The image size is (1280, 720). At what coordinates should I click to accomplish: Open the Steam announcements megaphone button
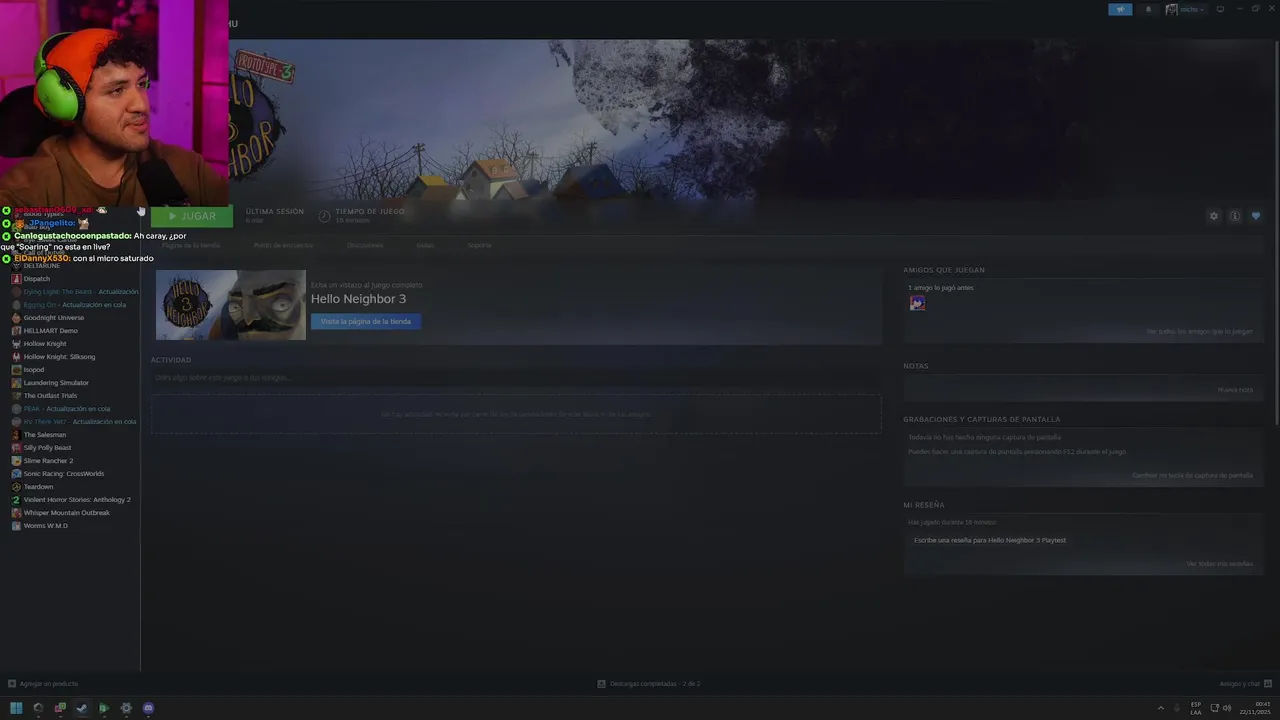point(1120,9)
